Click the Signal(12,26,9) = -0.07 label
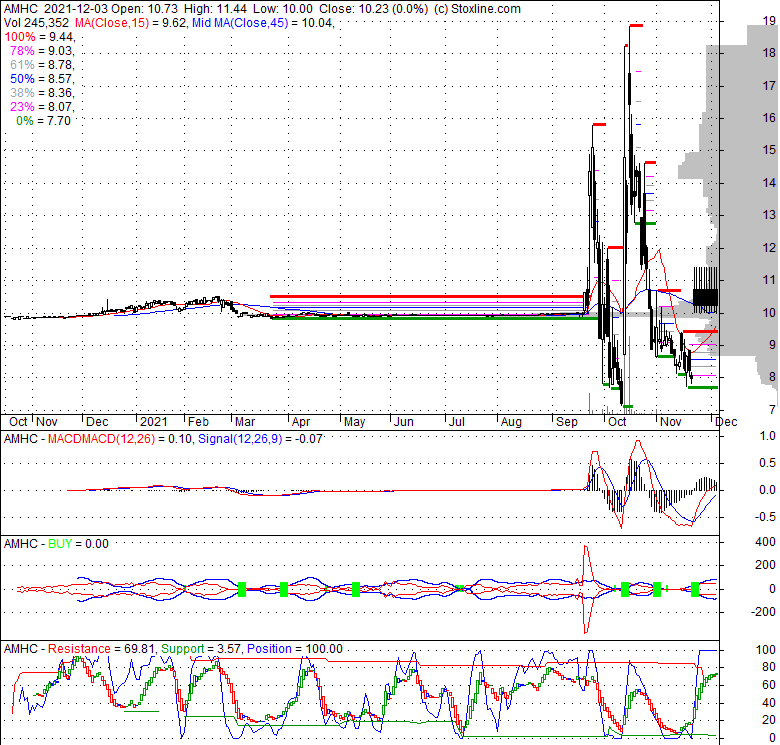The height and width of the screenshot is (745, 780). point(260,439)
